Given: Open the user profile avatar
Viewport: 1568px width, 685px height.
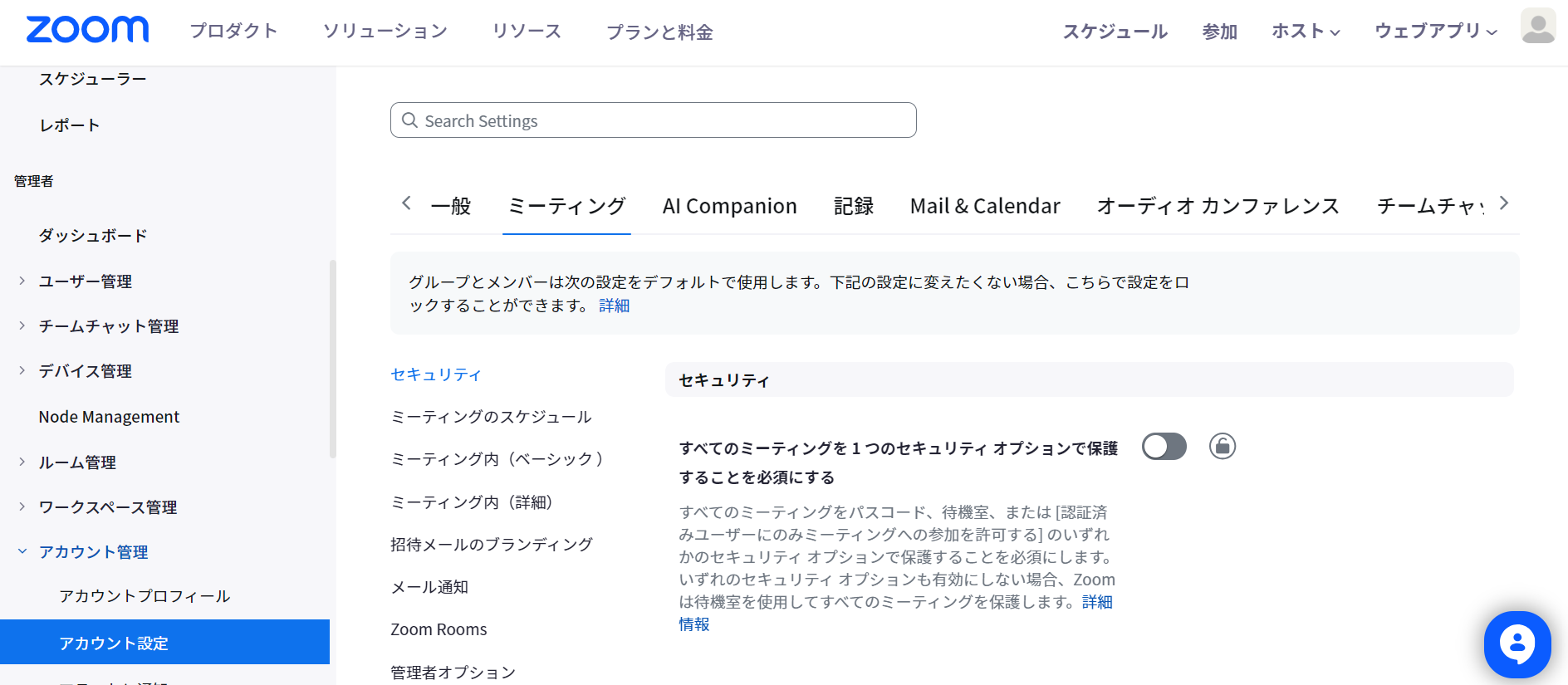Looking at the screenshot, I should [x=1537, y=27].
